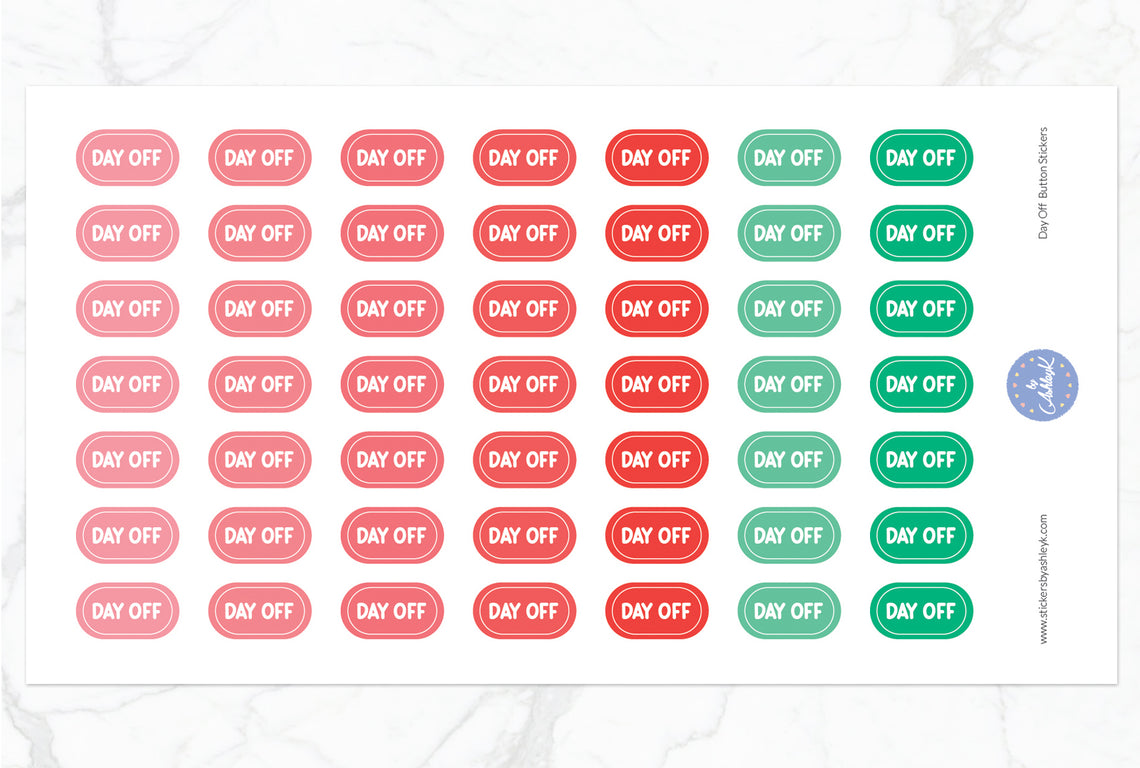Click the light green DAY OFF sticker in sixth row
This screenshot has height=768, width=1140.
[x=789, y=535]
